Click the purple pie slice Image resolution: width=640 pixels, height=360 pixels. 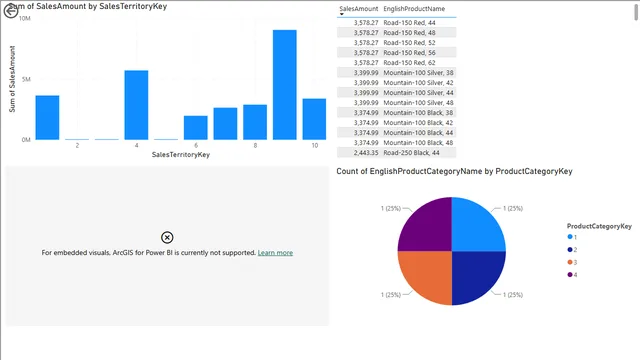[429, 229]
